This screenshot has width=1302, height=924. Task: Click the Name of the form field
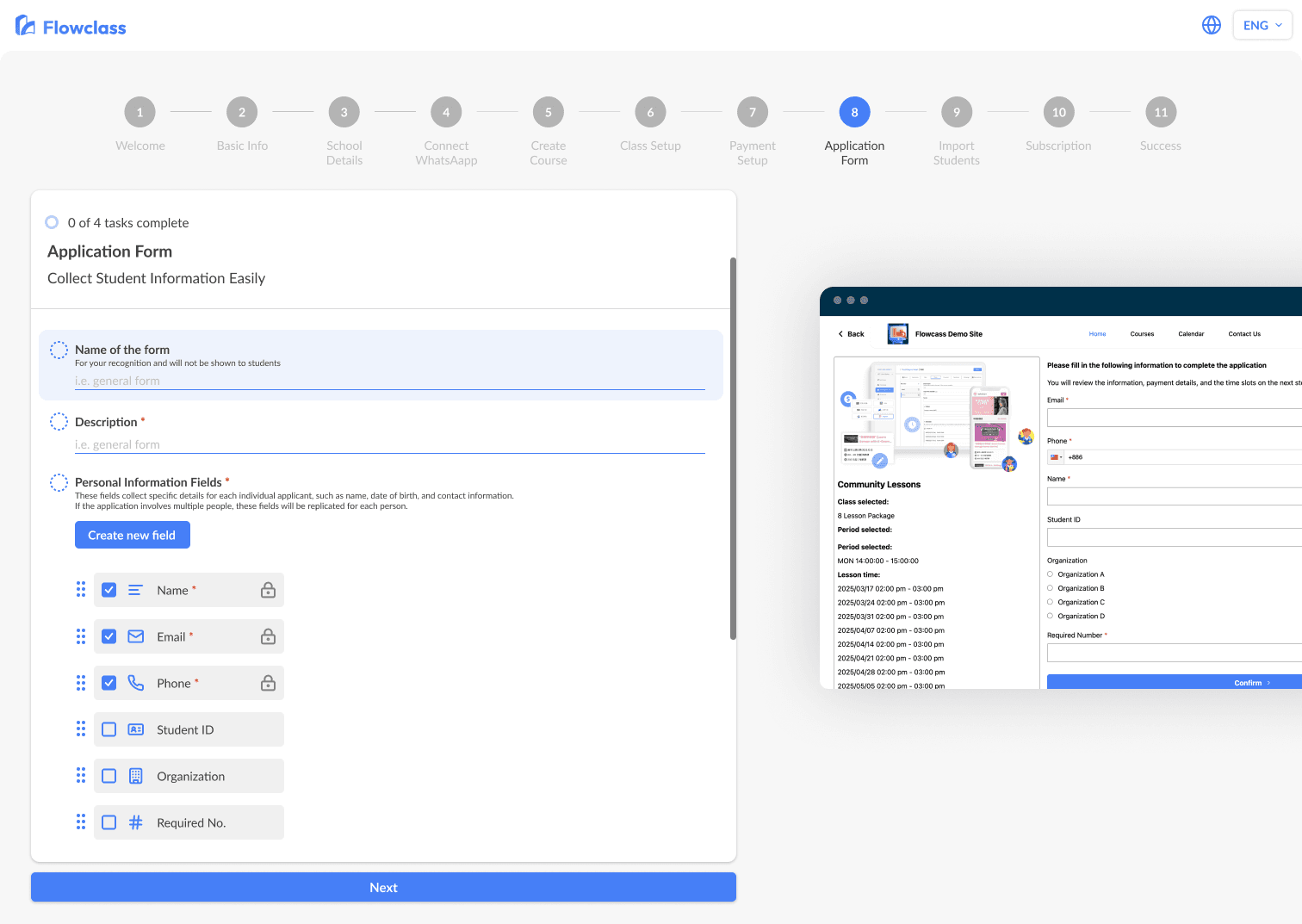point(389,381)
